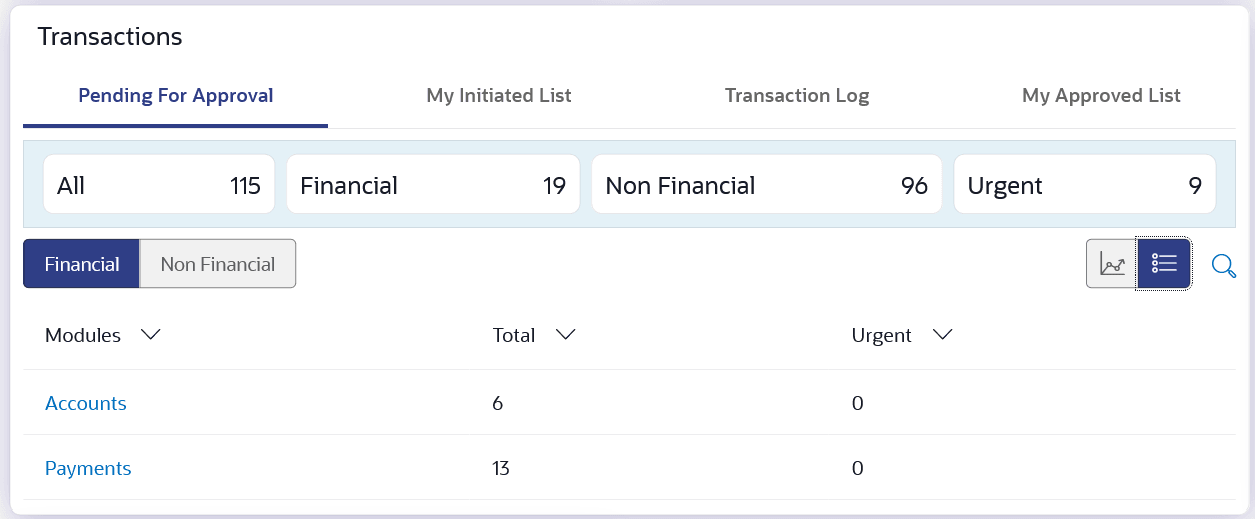Sort by Total column chevron
Viewport: 1255px width, 519px height.
(x=565, y=335)
